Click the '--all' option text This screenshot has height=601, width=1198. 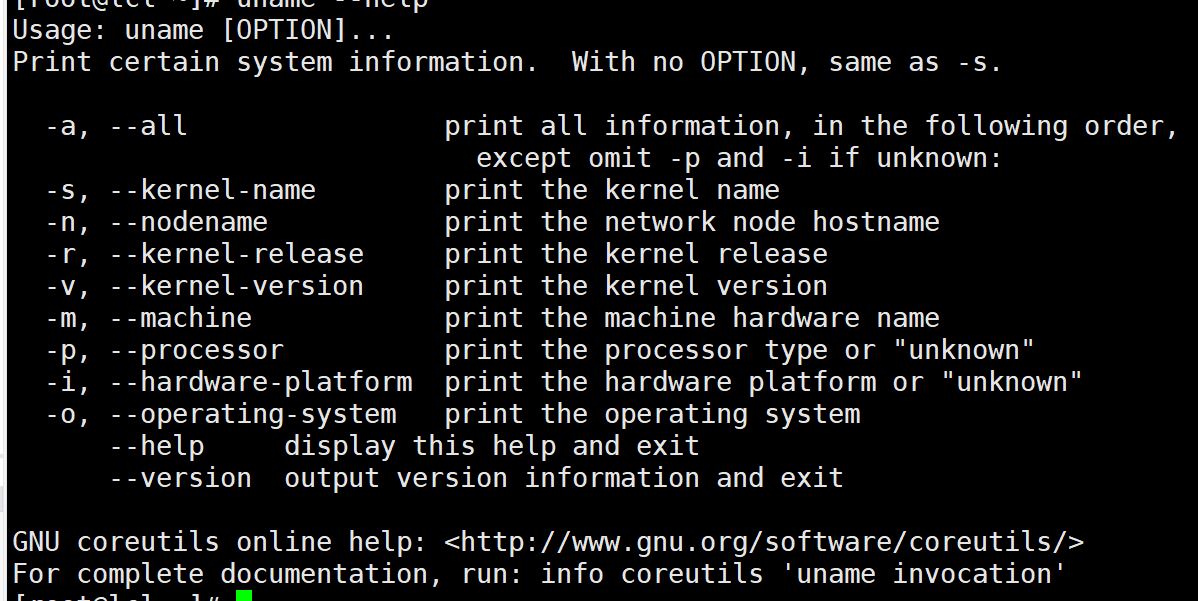click(x=149, y=126)
